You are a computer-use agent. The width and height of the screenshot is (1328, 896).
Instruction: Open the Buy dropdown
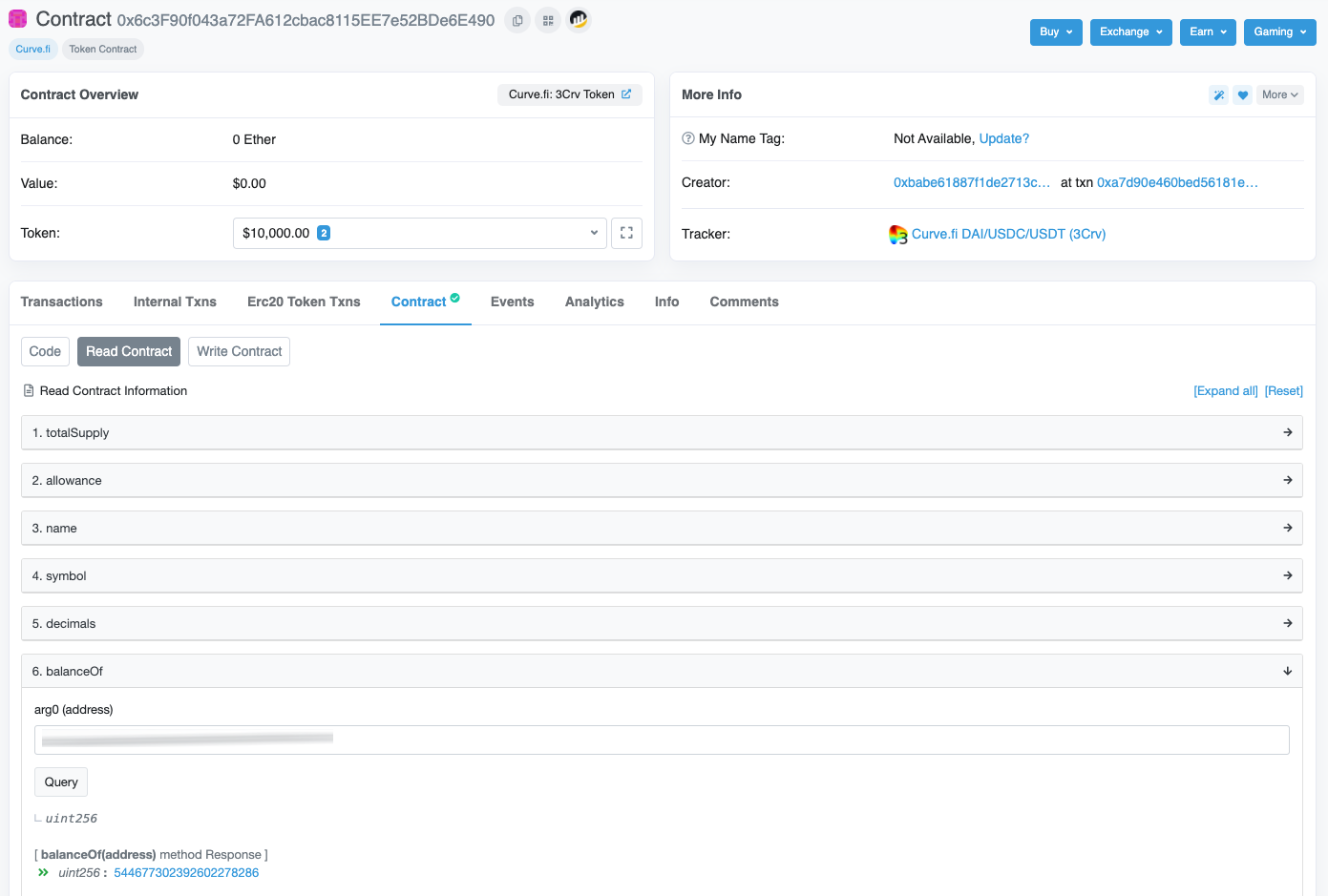pos(1056,31)
